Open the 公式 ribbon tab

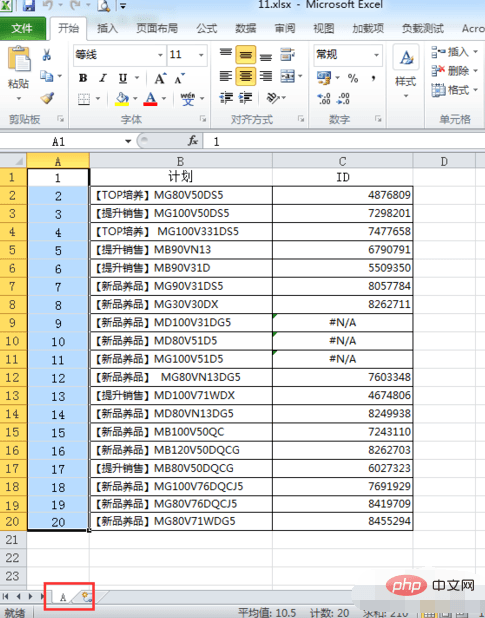206,28
